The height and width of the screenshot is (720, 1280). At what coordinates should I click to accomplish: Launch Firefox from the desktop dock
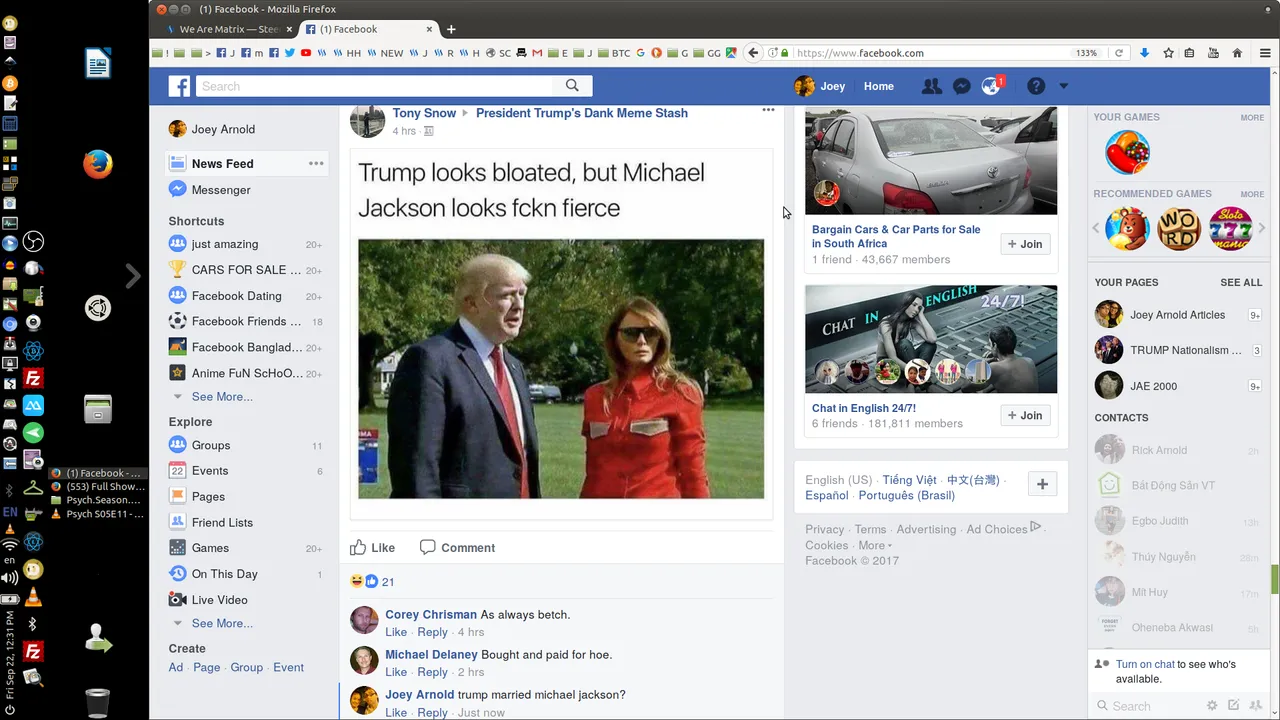click(x=97, y=163)
